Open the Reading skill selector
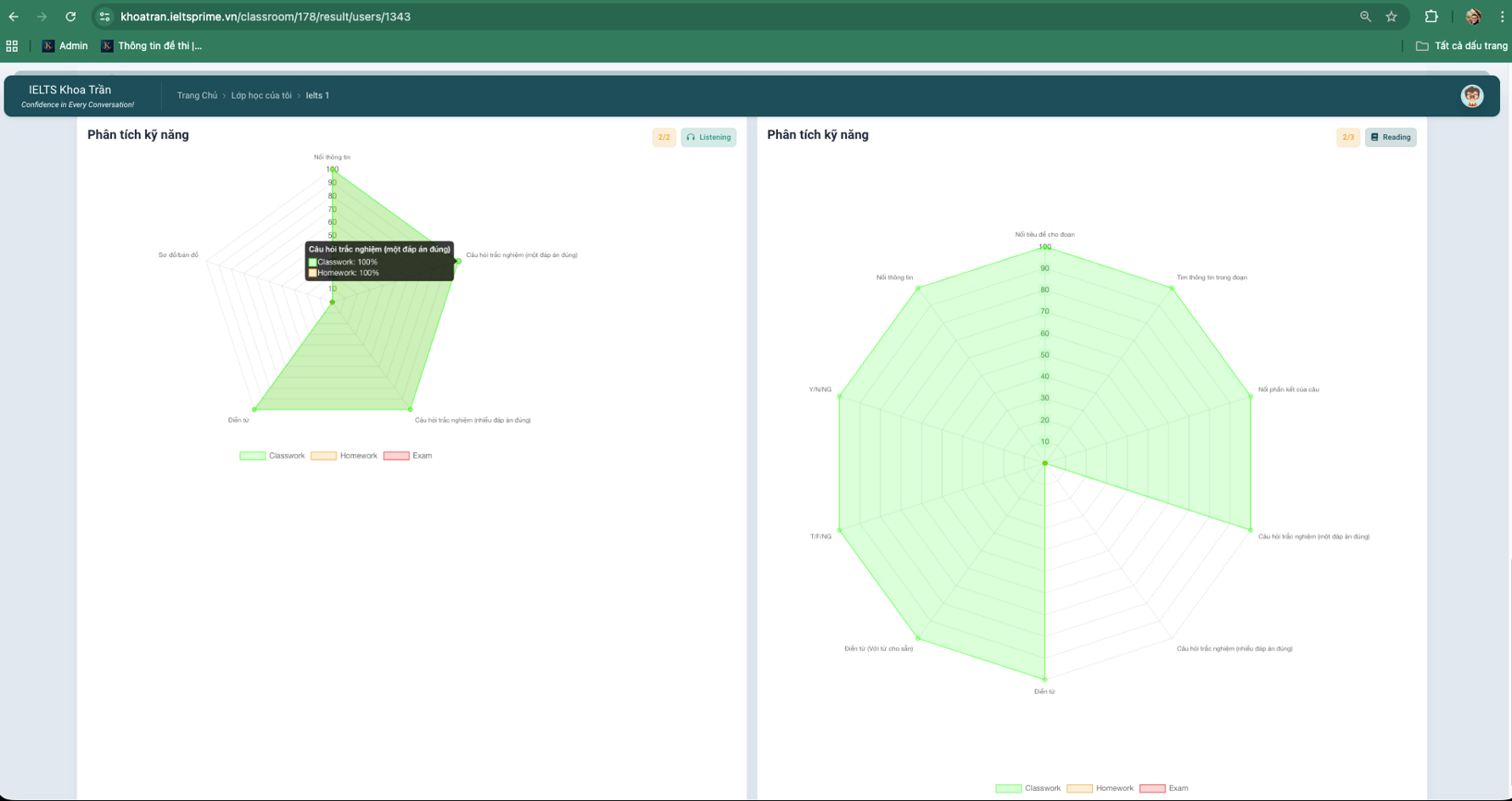The width and height of the screenshot is (1512, 801). coord(1390,137)
